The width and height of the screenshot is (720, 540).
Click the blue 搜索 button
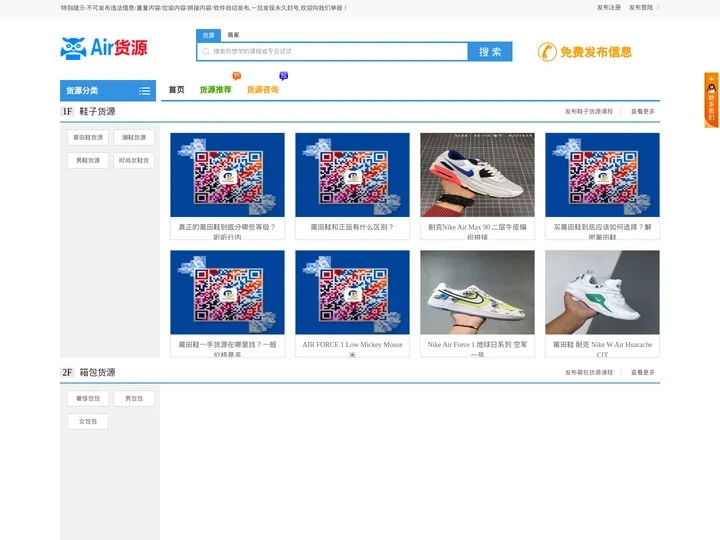coord(490,52)
